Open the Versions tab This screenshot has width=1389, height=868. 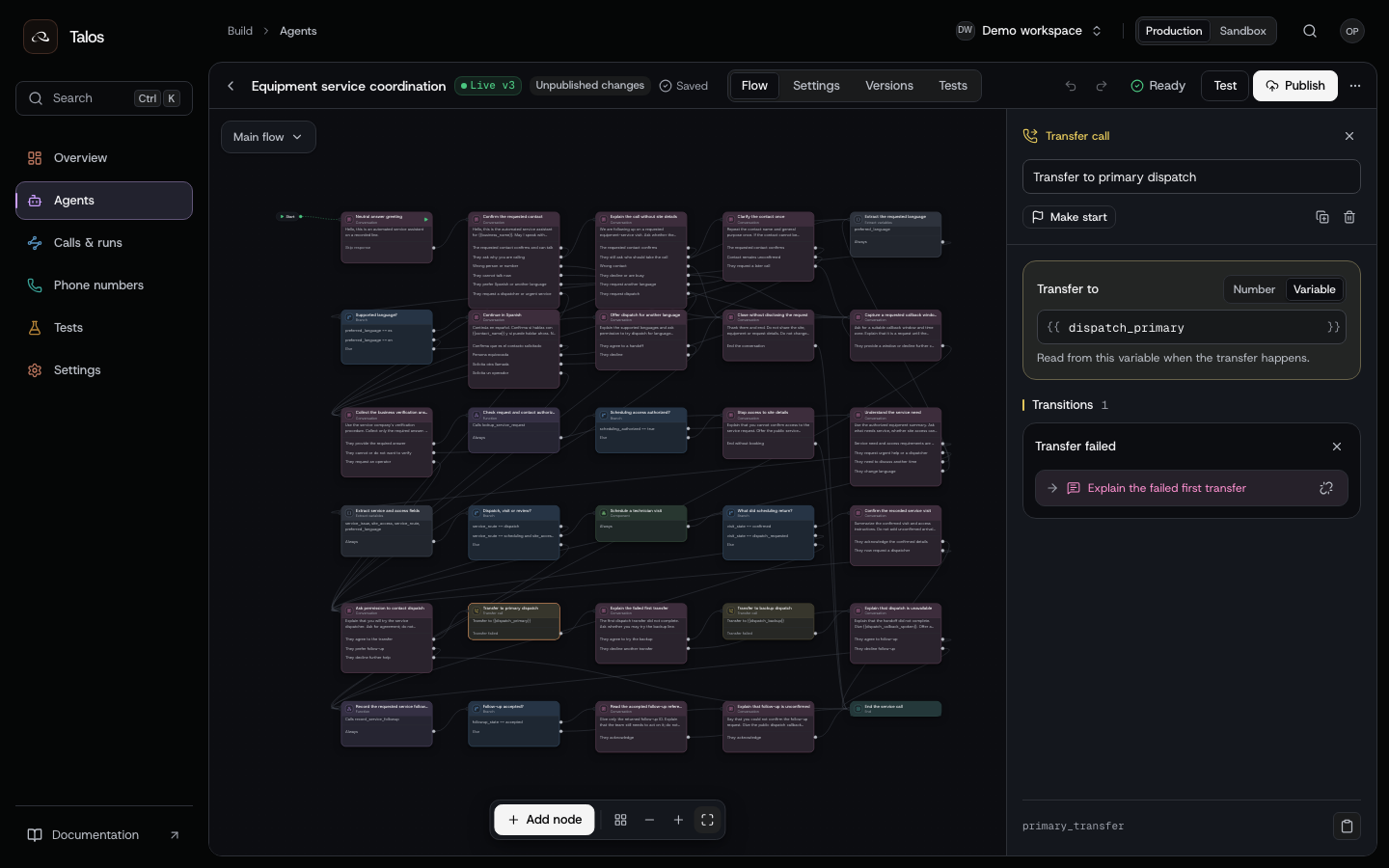(x=889, y=86)
